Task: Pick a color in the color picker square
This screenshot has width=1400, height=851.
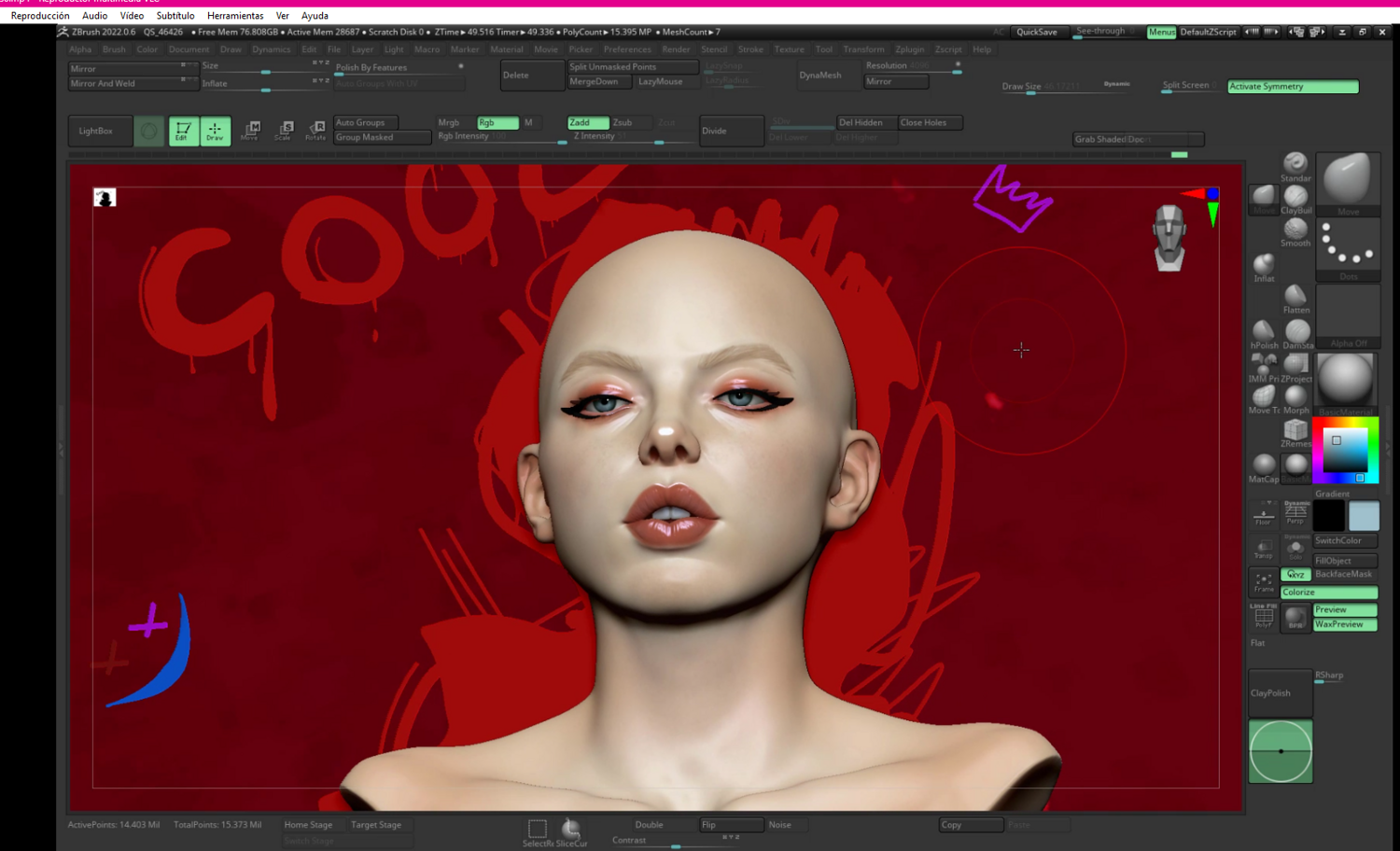Action: (1345, 452)
